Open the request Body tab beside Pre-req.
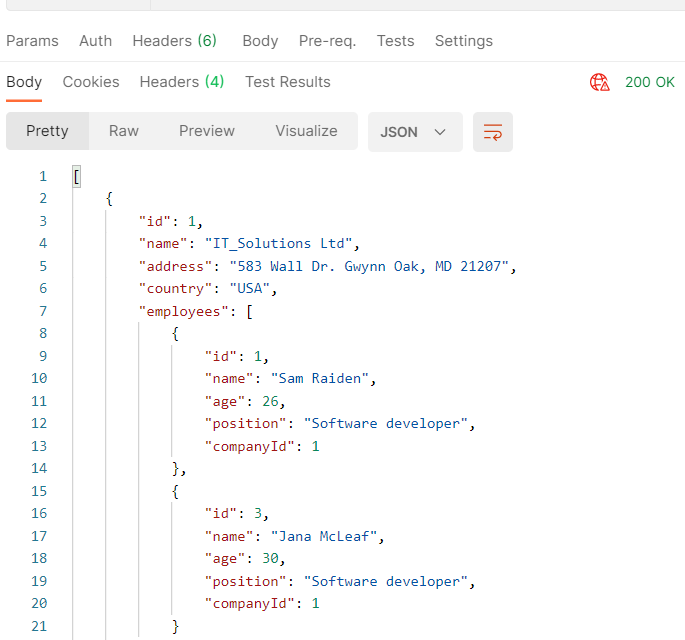Screen dimensions: 685x640 [260, 41]
